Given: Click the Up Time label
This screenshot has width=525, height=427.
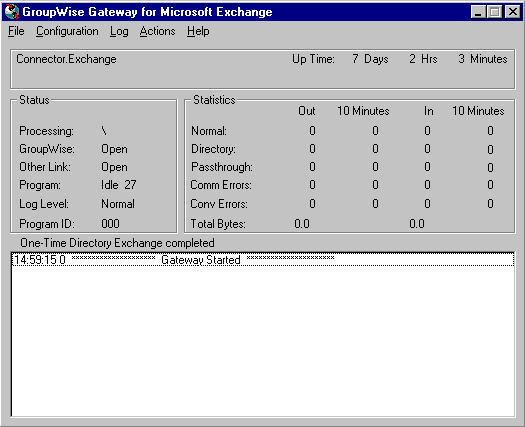Looking at the screenshot, I should pos(313,59).
